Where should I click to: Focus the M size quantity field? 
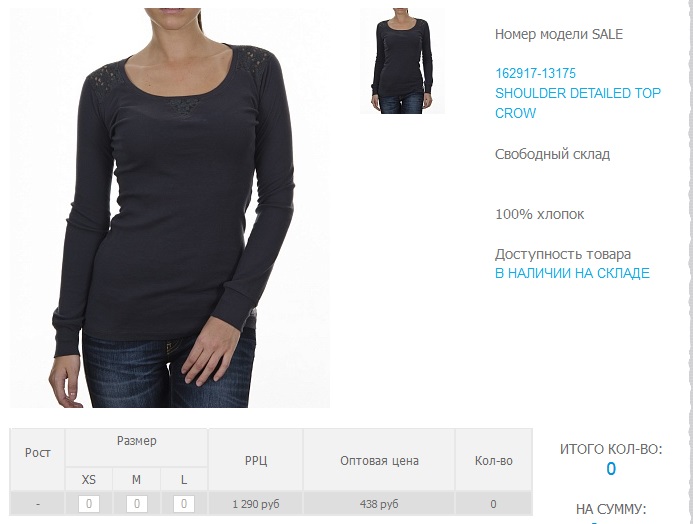point(137,504)
